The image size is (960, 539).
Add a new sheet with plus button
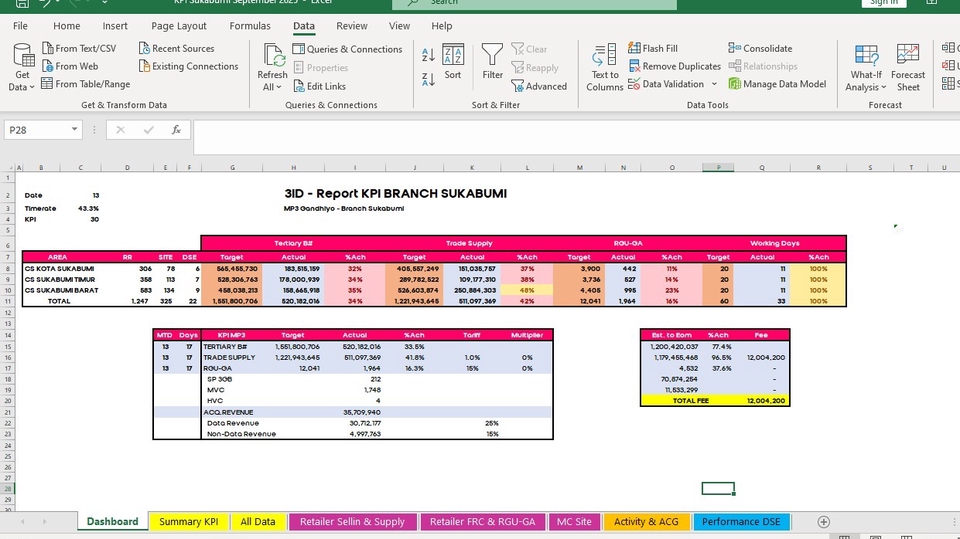point(823,522)
